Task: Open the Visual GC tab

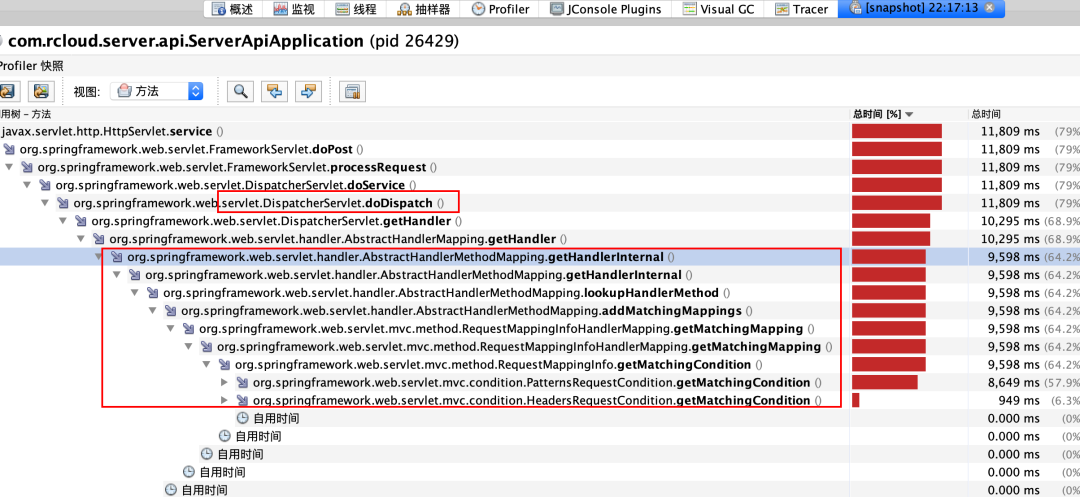Action: pos(720,9)
